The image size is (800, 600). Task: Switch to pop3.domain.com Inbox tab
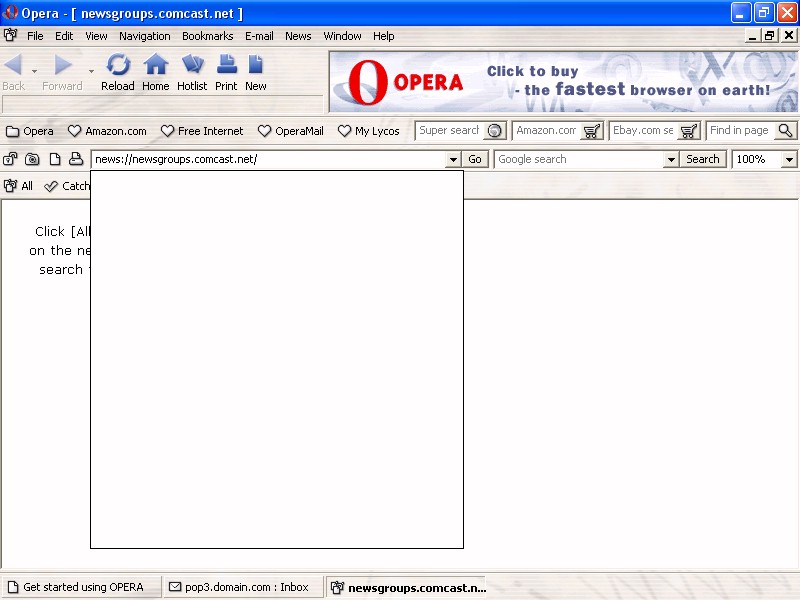click(x=243, y=587)
